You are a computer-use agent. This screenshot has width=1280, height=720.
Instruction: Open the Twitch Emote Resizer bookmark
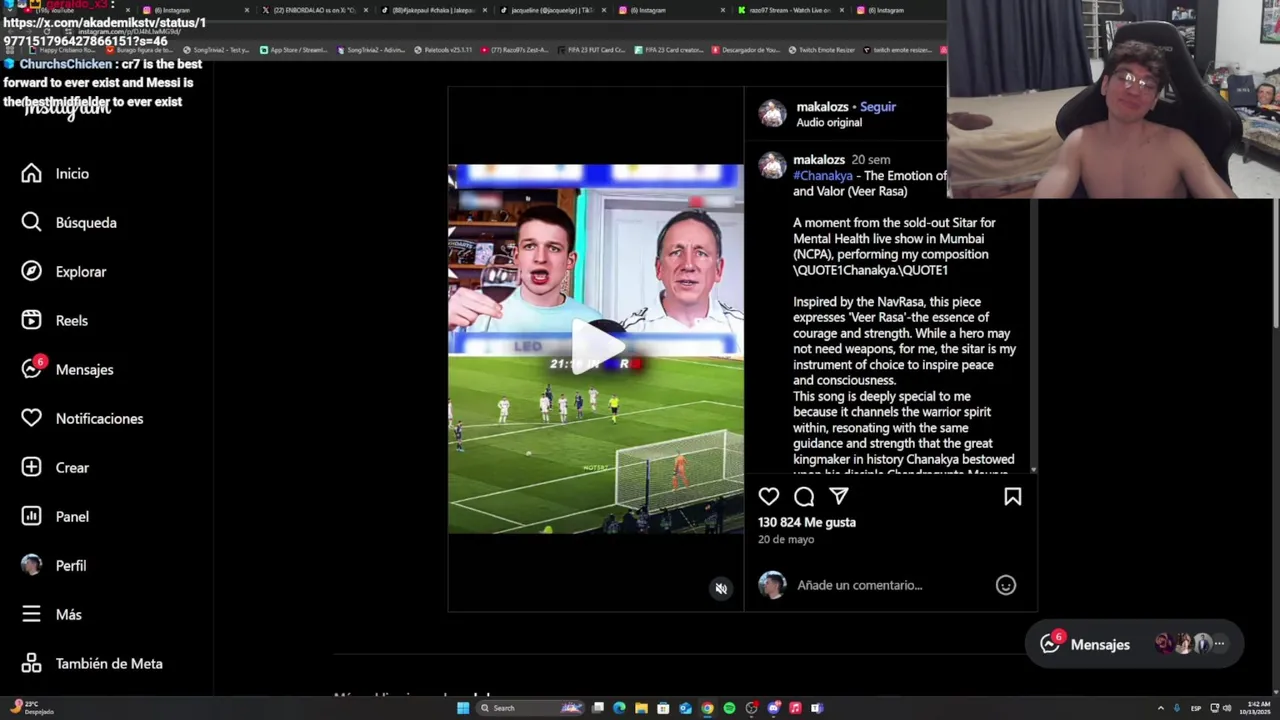click(x=821, y=50)
